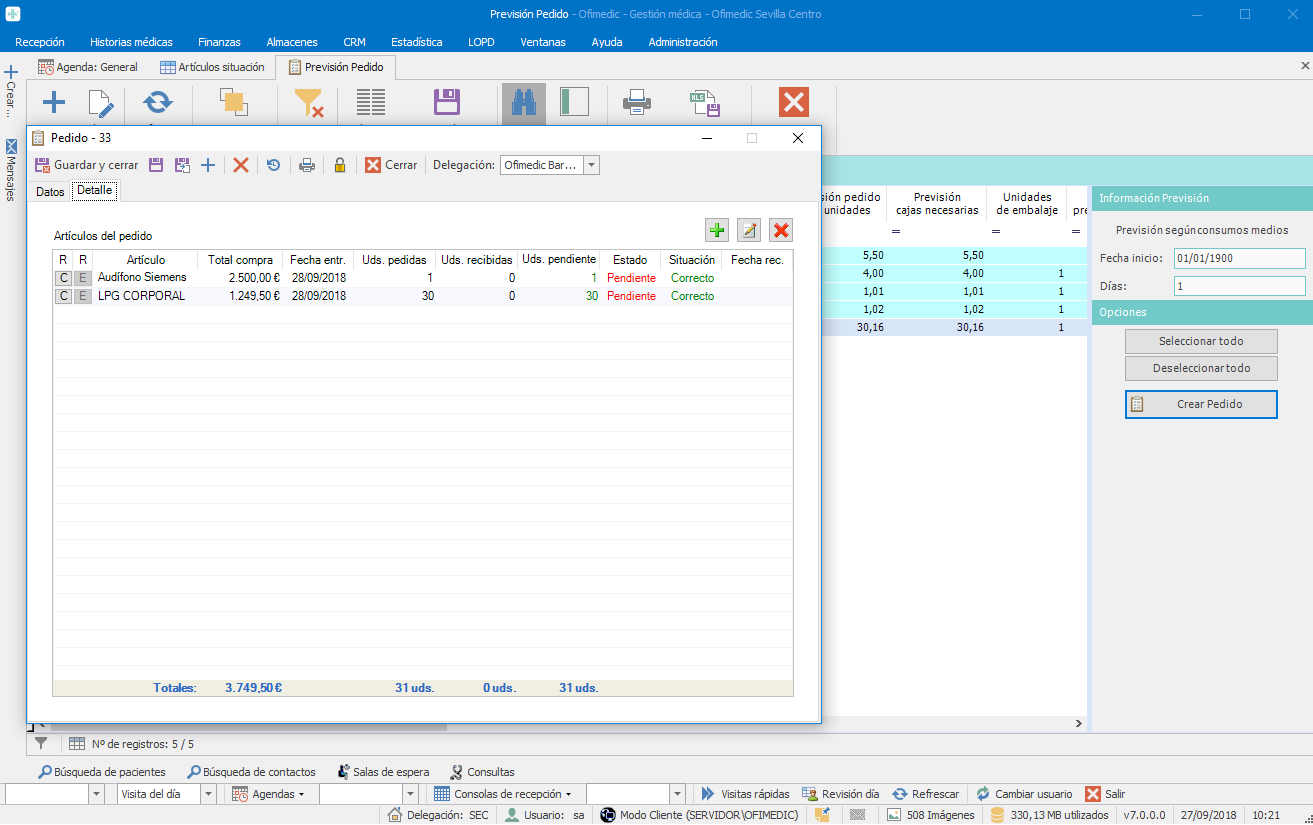This screenshot has height=825, width=1313.
Task: Toggle the C button on Audífono Siemens row
Action: 63,278
